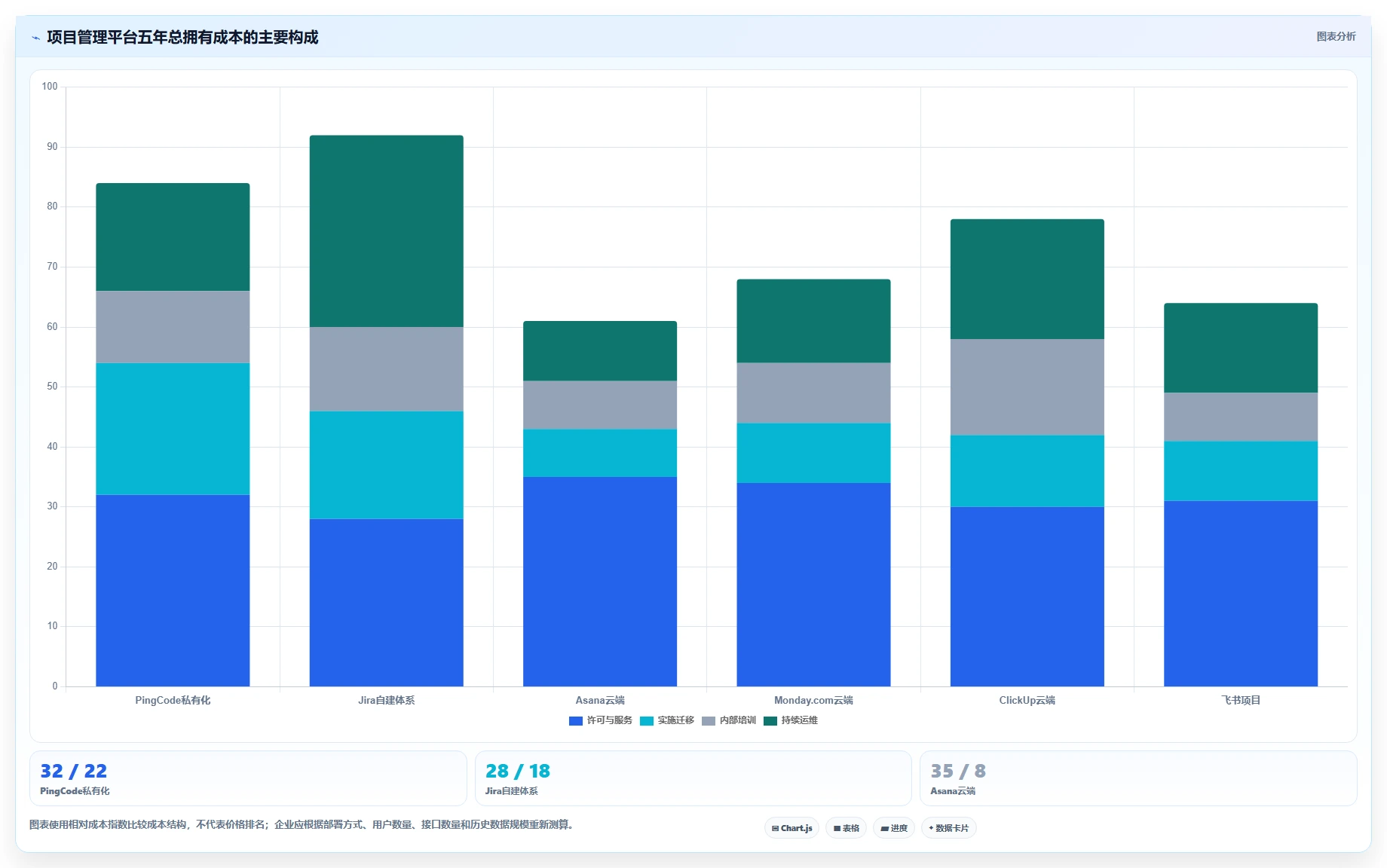Click Monday.com云端 green 持续运维 bar segment
Viewport: 1387px width, 868px height.
pos(813,321)
